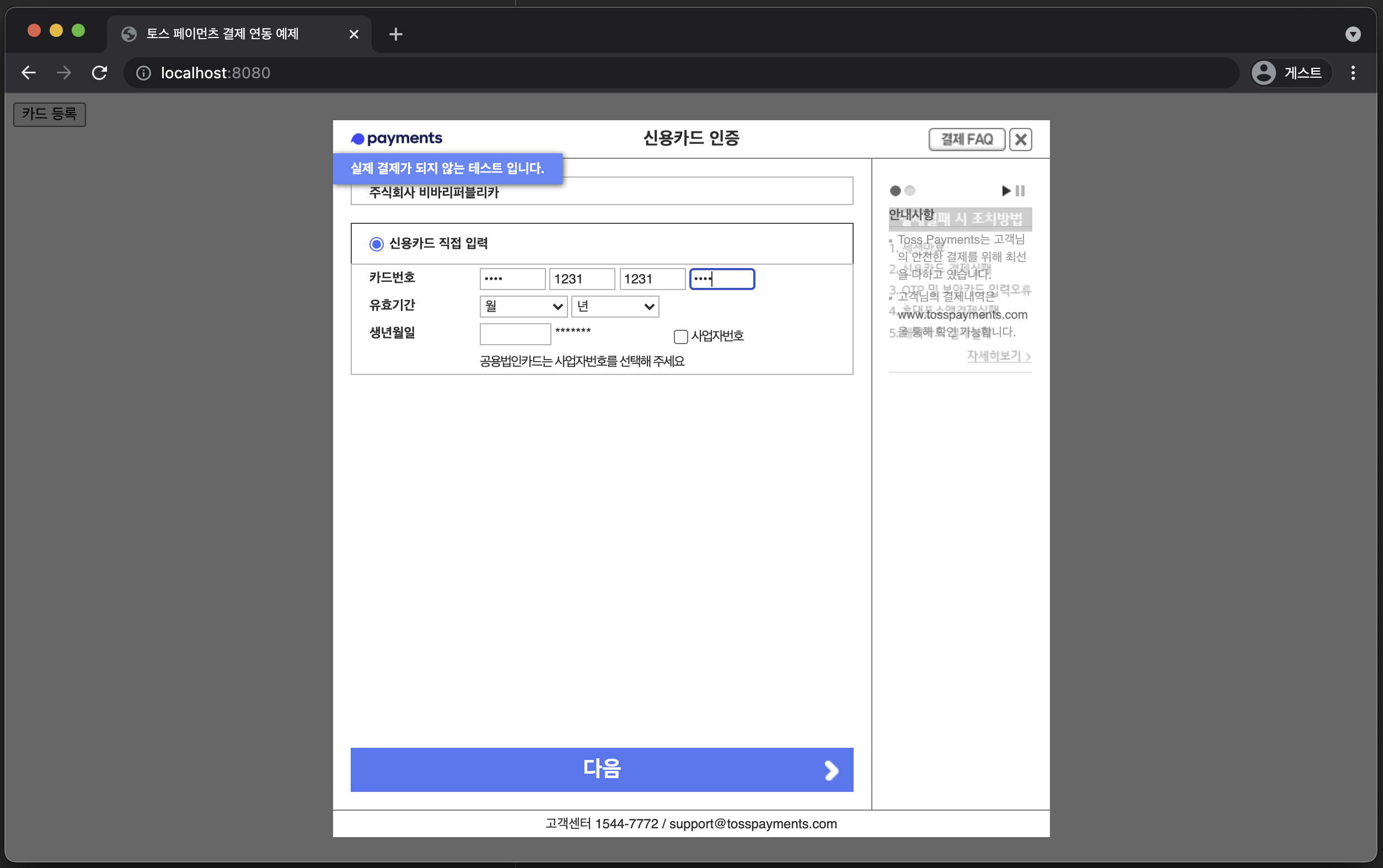Reload the localhost page
This screenshot has height=868, width=1383.
(99, 73)
